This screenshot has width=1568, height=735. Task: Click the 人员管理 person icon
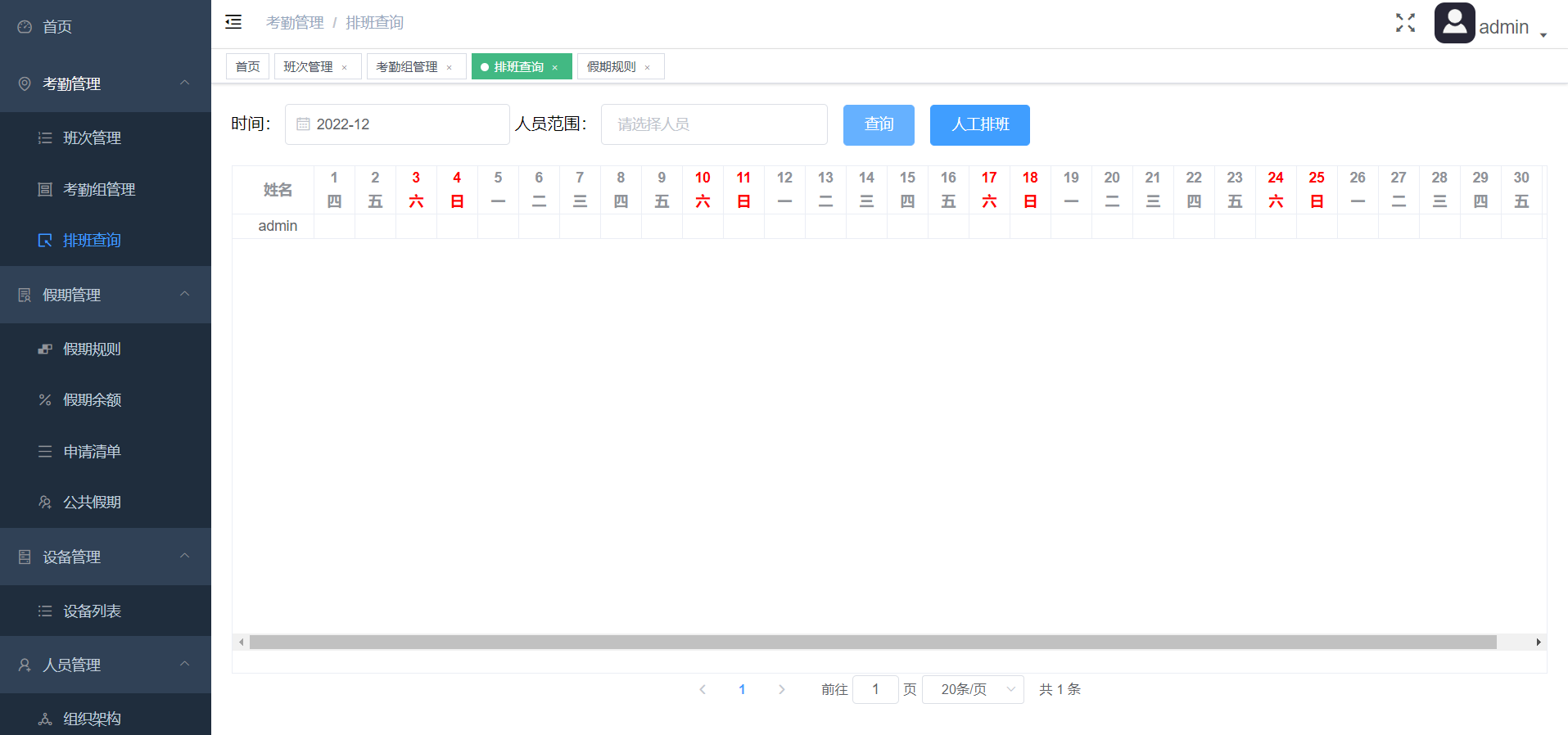click(x=25, y=665)
